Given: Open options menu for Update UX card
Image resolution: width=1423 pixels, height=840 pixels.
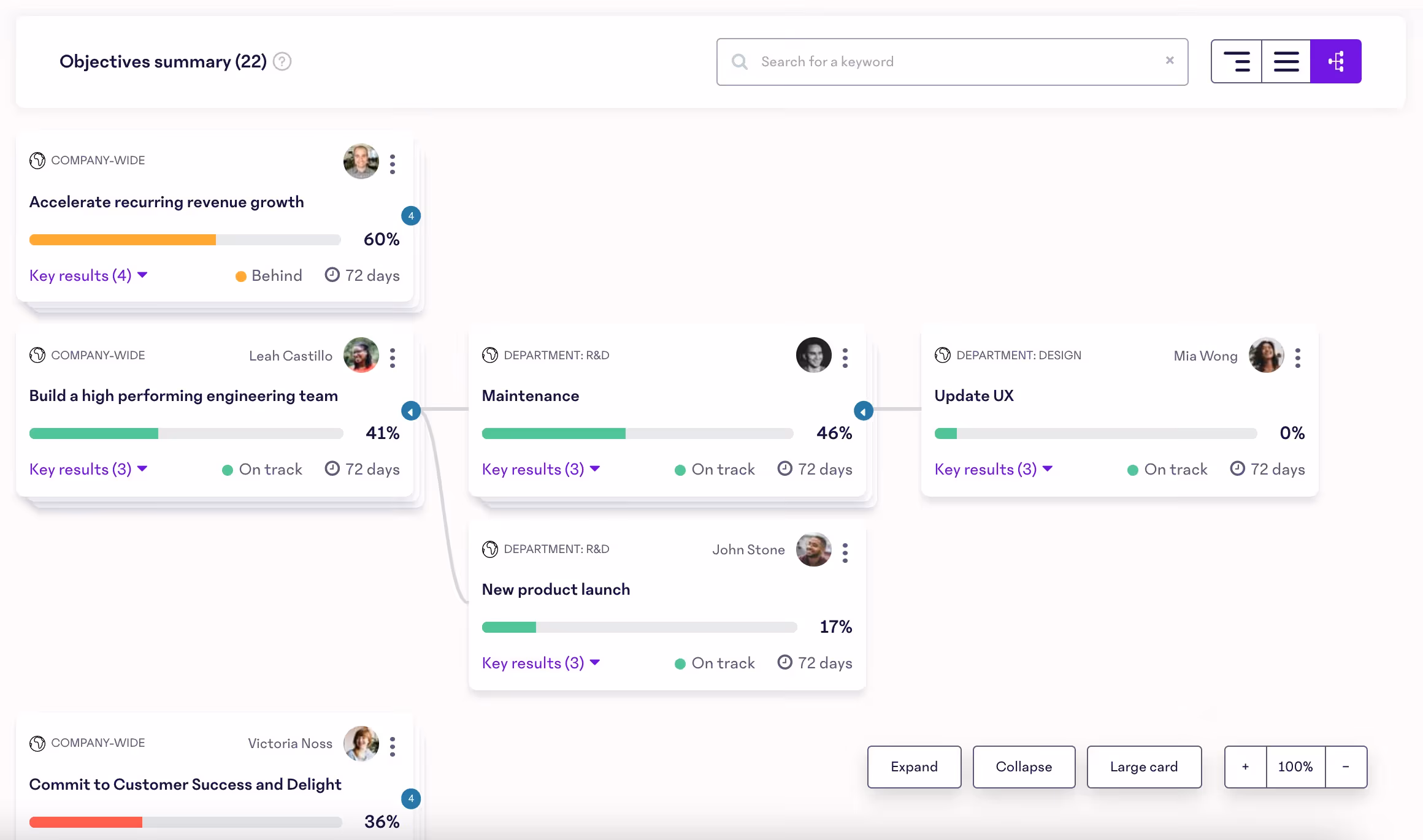Looking at the screenshot, I should 1298,357.
